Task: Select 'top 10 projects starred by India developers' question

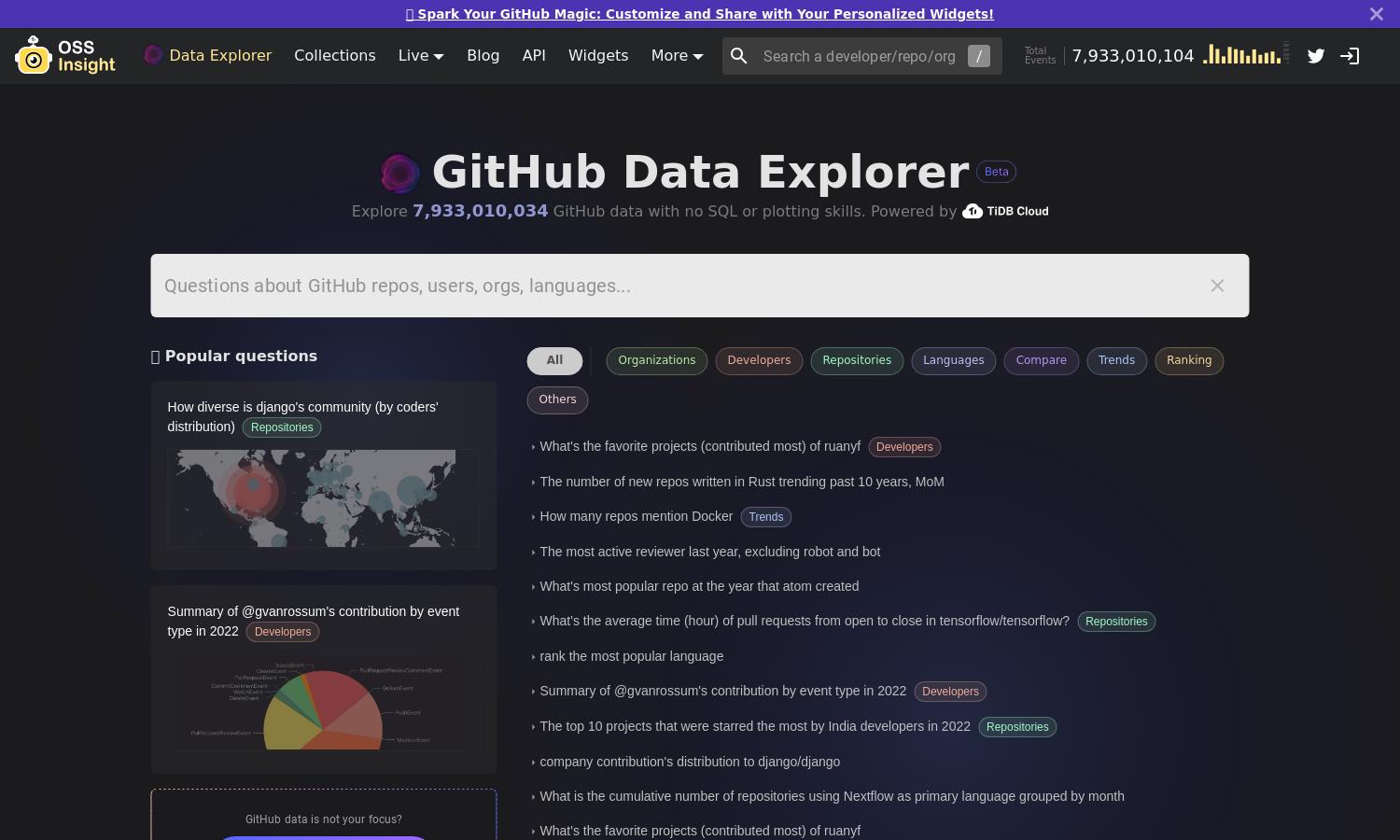Action: pyautogui.click(x=755, y=726)
